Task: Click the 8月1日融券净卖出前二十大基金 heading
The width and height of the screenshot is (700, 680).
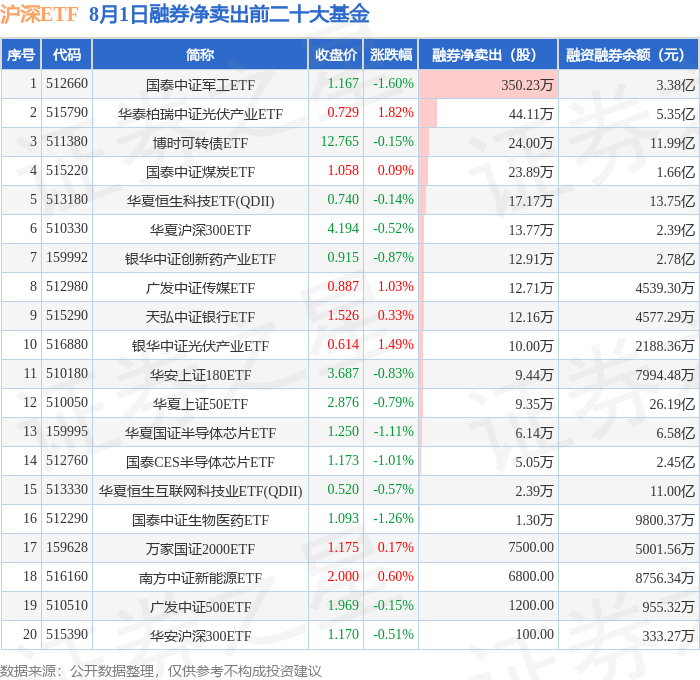Action: [229, 14]
